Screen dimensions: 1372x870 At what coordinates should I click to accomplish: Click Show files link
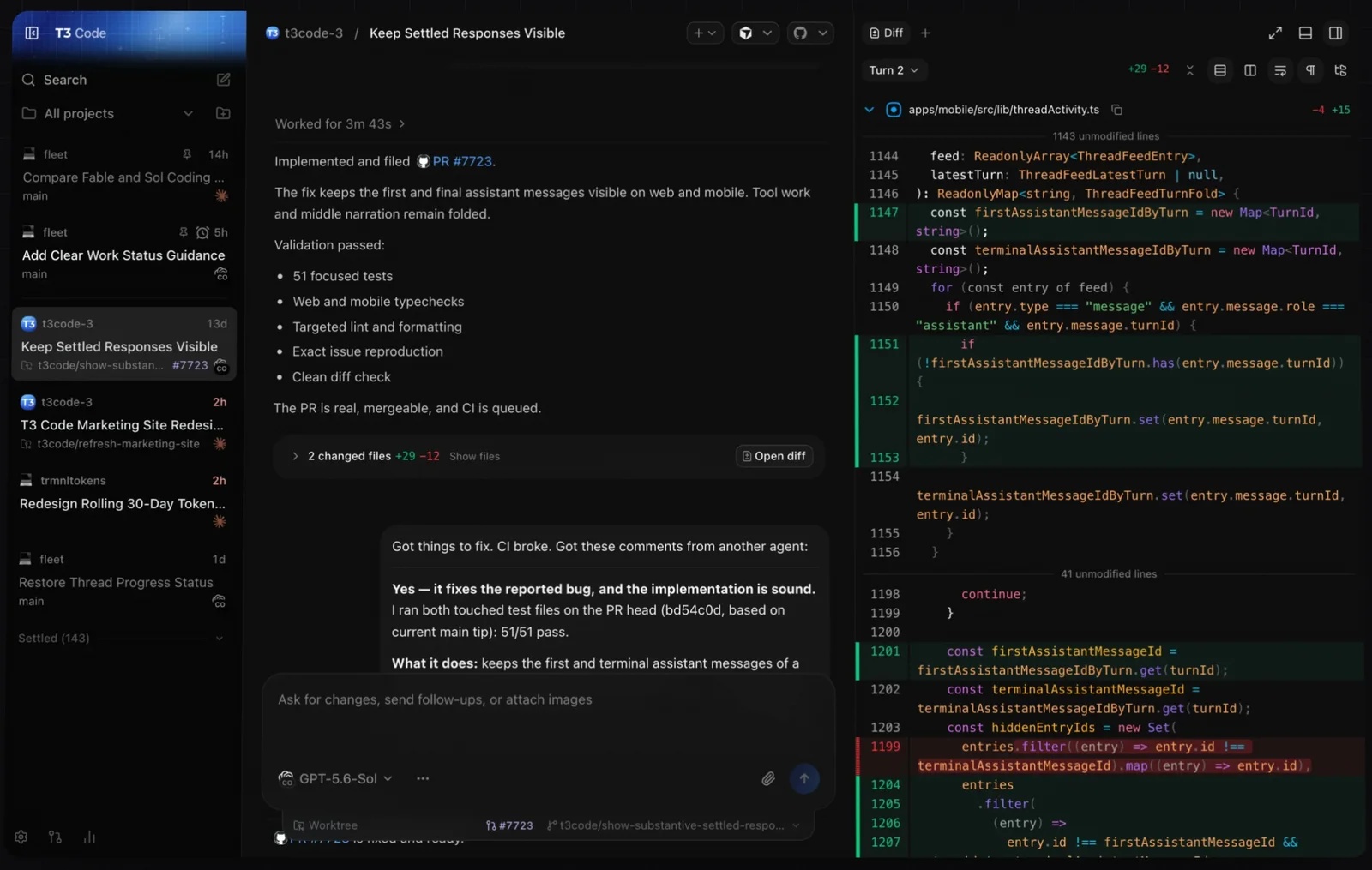point(474,456)
